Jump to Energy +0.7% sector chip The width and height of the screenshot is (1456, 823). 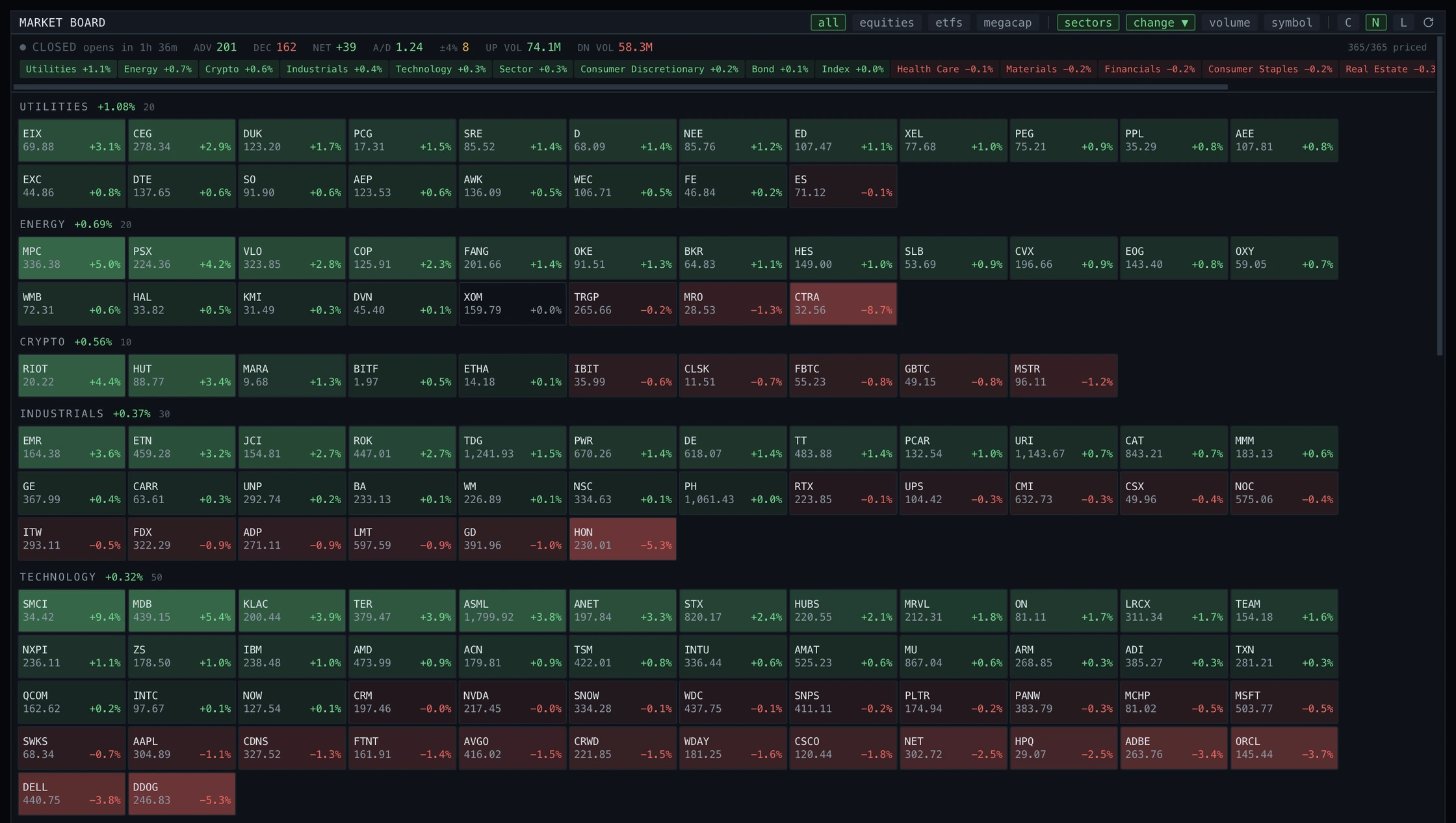pos(158,69)
